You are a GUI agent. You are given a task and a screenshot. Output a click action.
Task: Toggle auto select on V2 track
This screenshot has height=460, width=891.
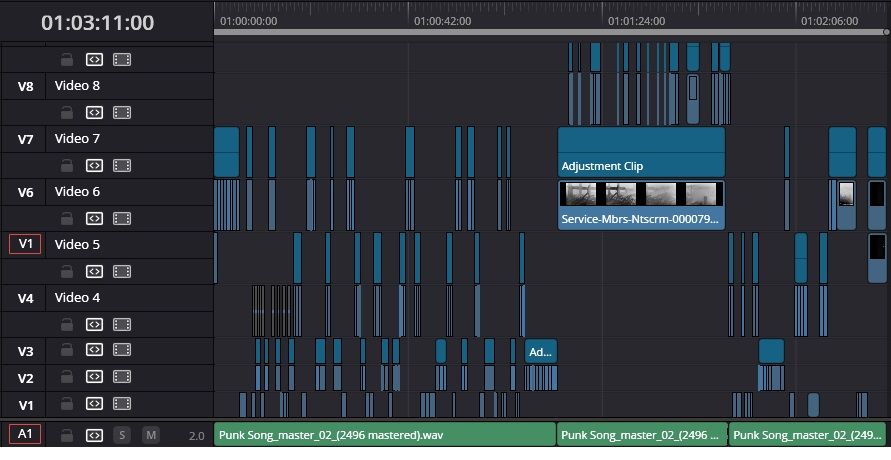[94, 377]
